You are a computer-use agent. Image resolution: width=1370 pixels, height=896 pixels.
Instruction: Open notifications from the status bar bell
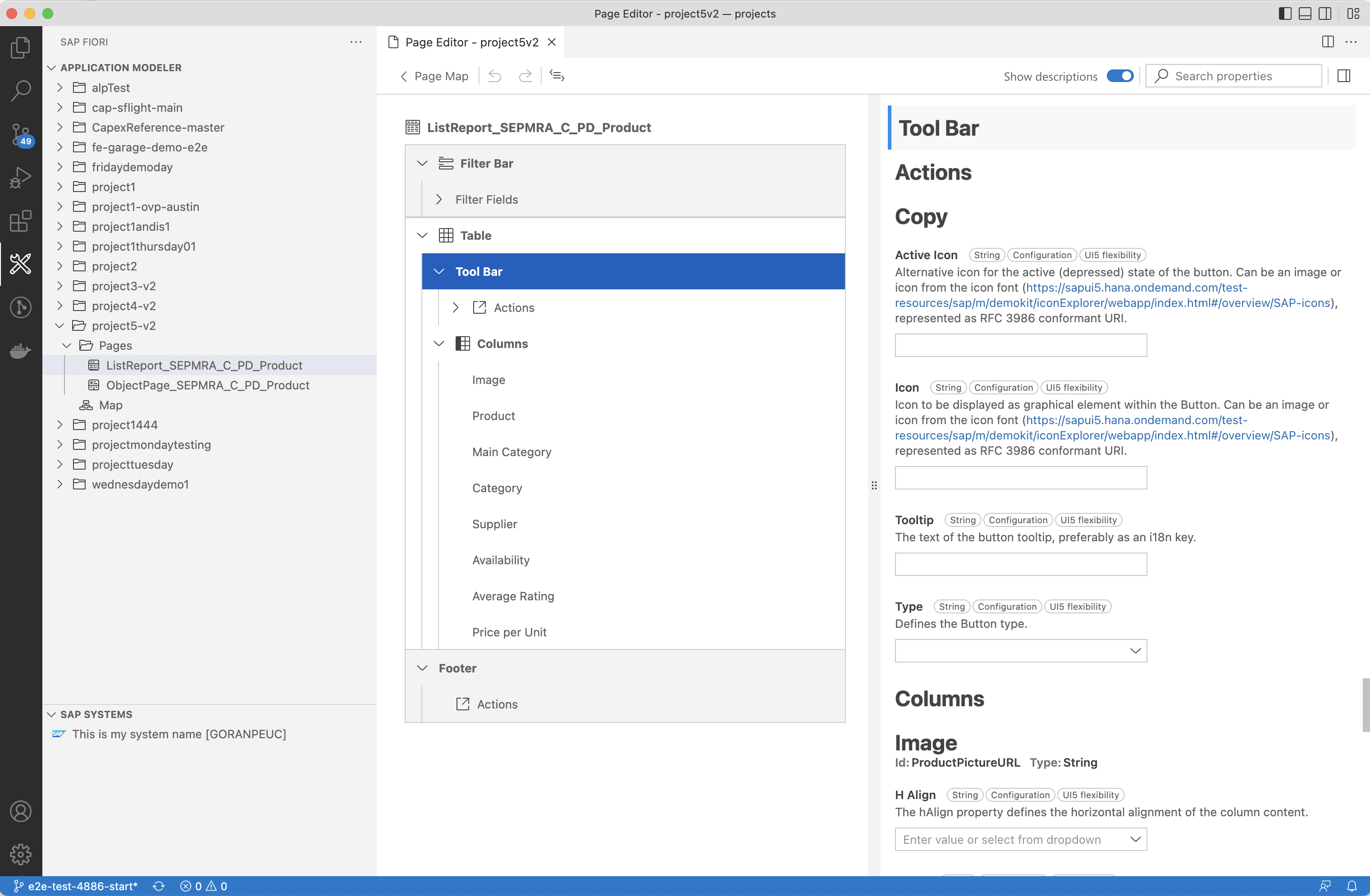point(1352,886)
